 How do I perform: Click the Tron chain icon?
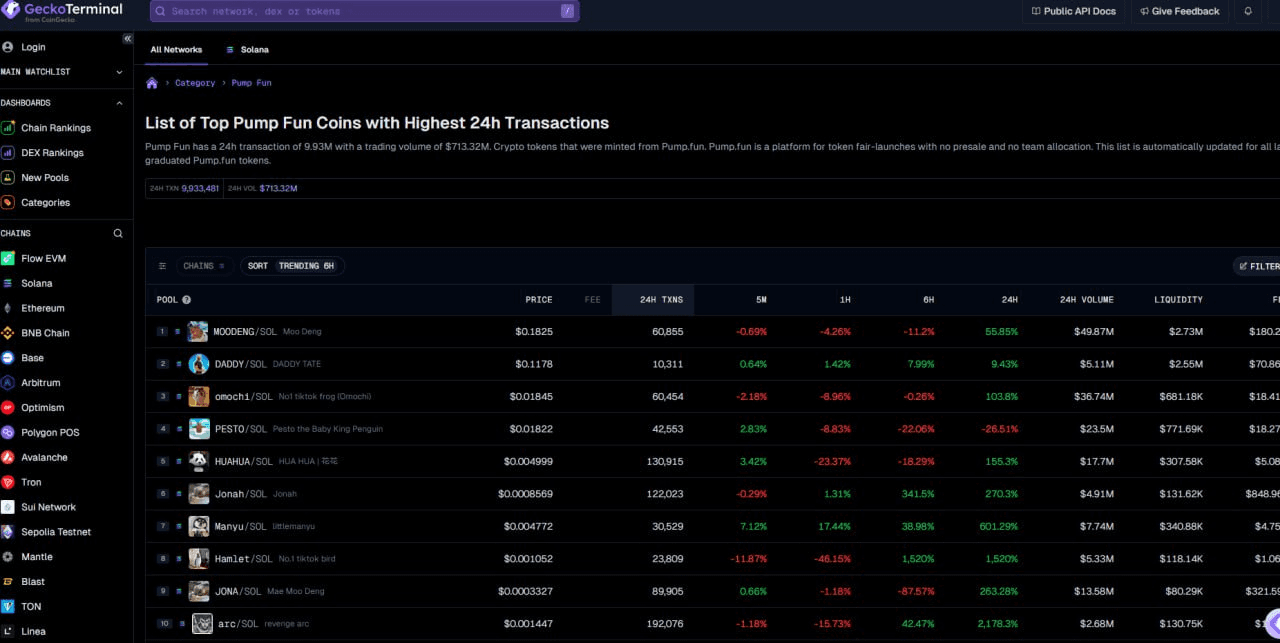click(x=8, y=482)
